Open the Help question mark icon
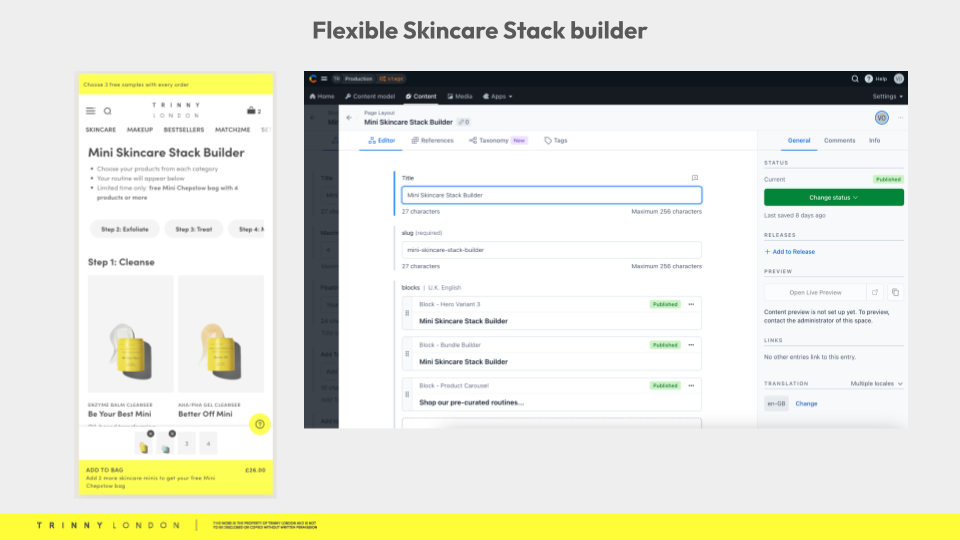 pos(868,78)
